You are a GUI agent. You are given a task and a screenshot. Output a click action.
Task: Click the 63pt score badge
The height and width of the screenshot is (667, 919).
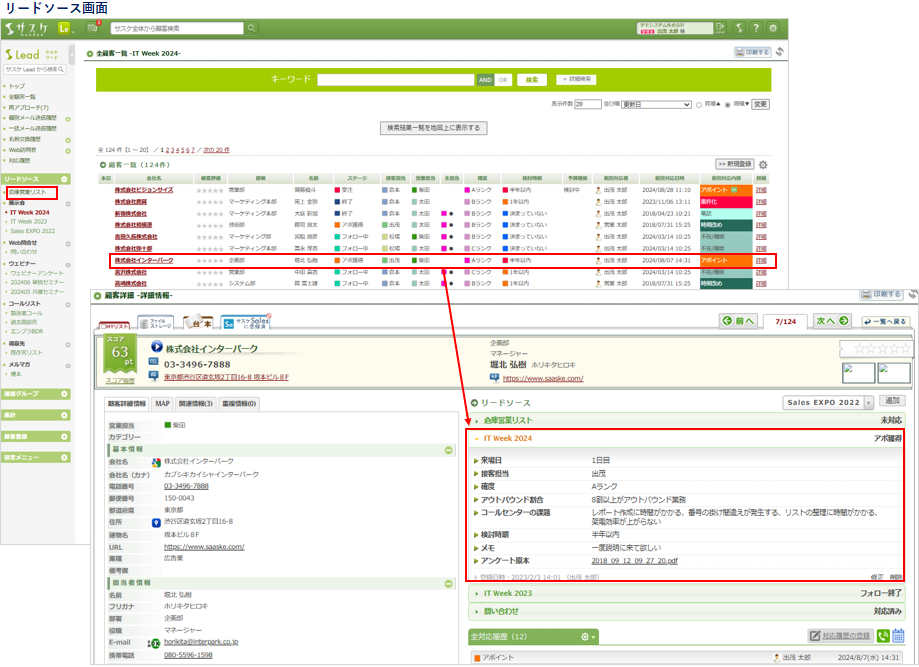coord(120,354)
